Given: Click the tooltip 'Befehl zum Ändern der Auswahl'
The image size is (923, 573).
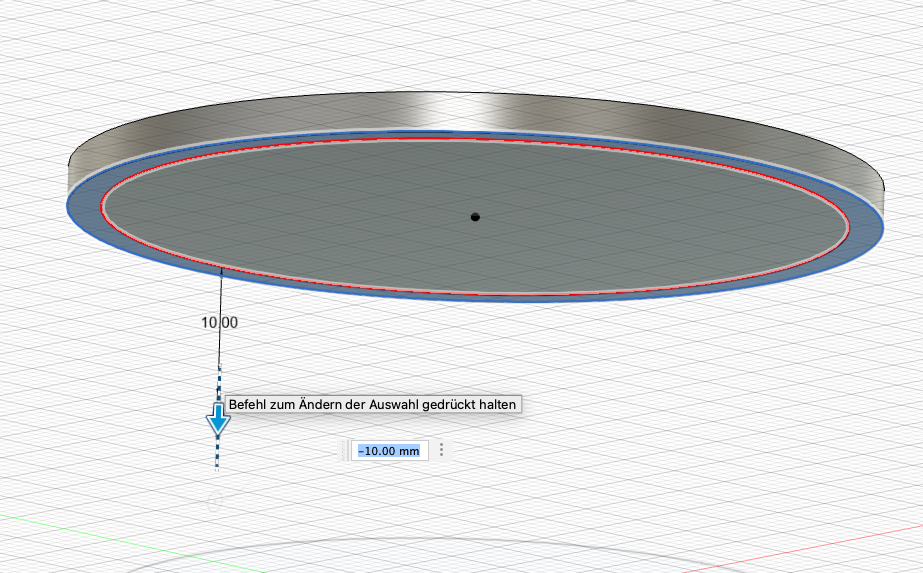Looking at the screenshot, I should coord(373,405).
